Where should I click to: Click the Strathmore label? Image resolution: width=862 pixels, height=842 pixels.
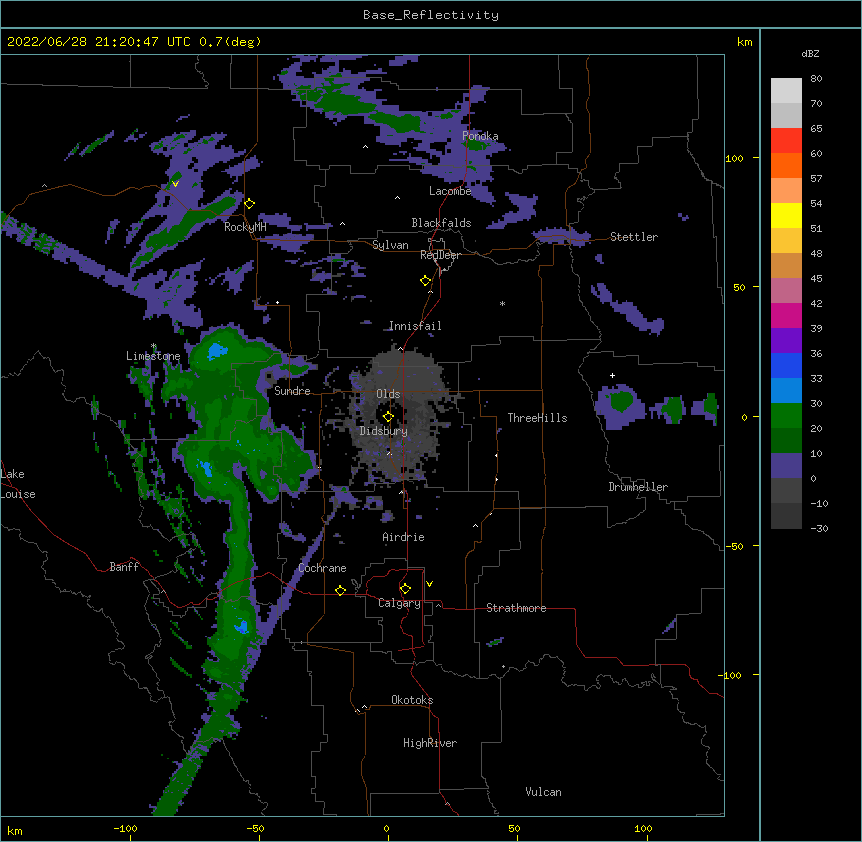[516, 608]
